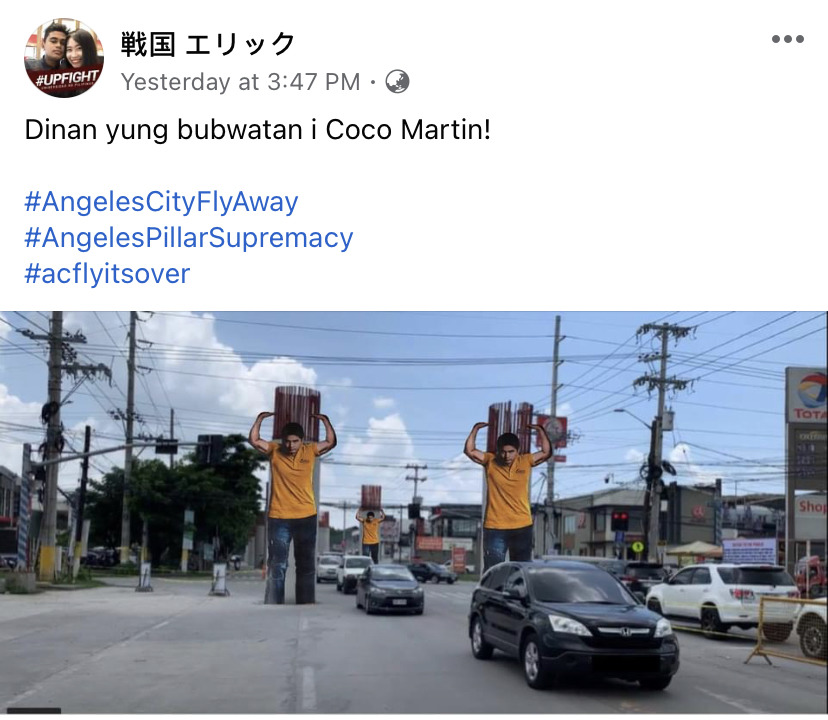Click the small distant pillar figure

point(371,523)
